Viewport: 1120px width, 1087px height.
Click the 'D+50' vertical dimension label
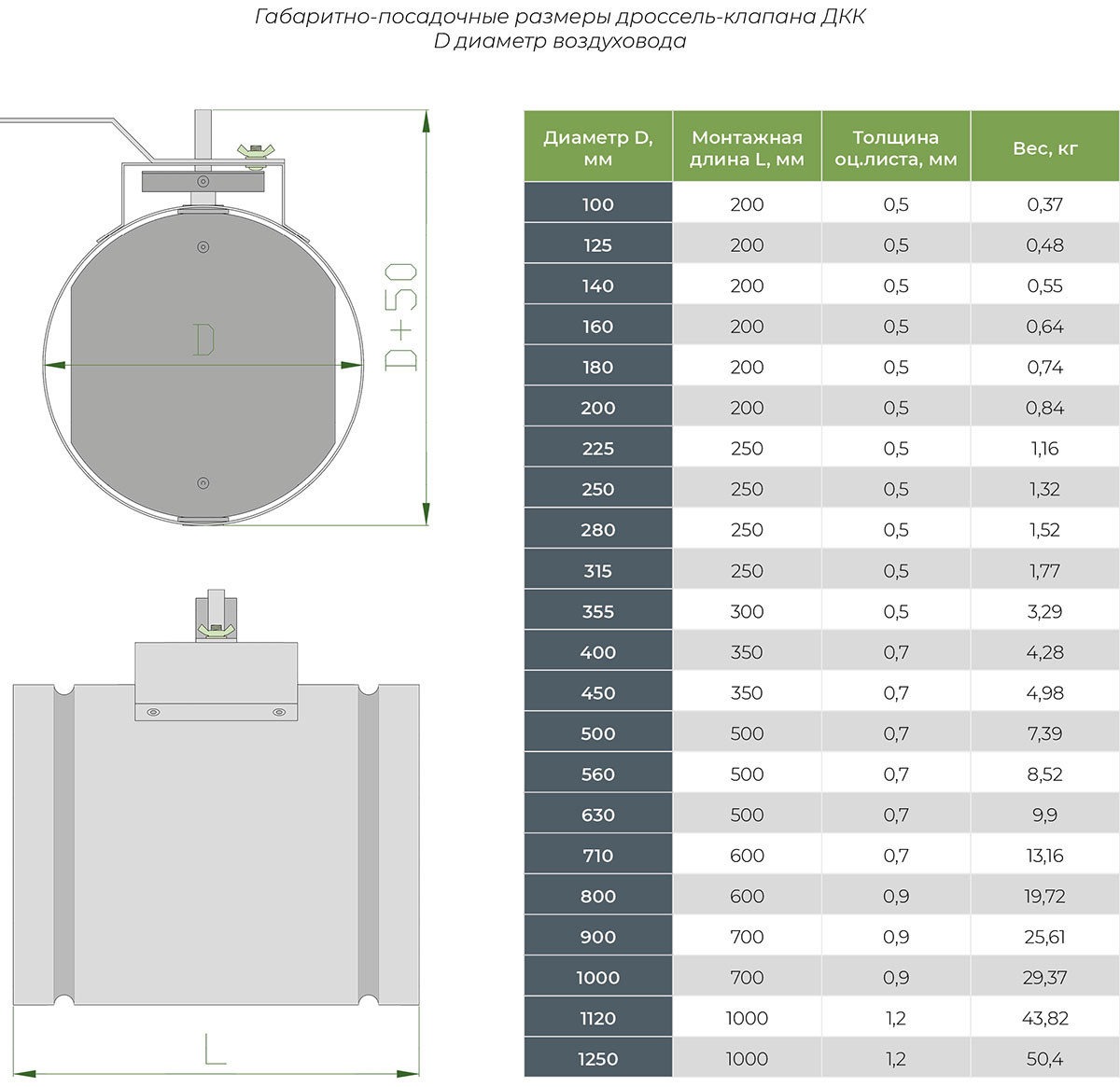tap(402, 317)
